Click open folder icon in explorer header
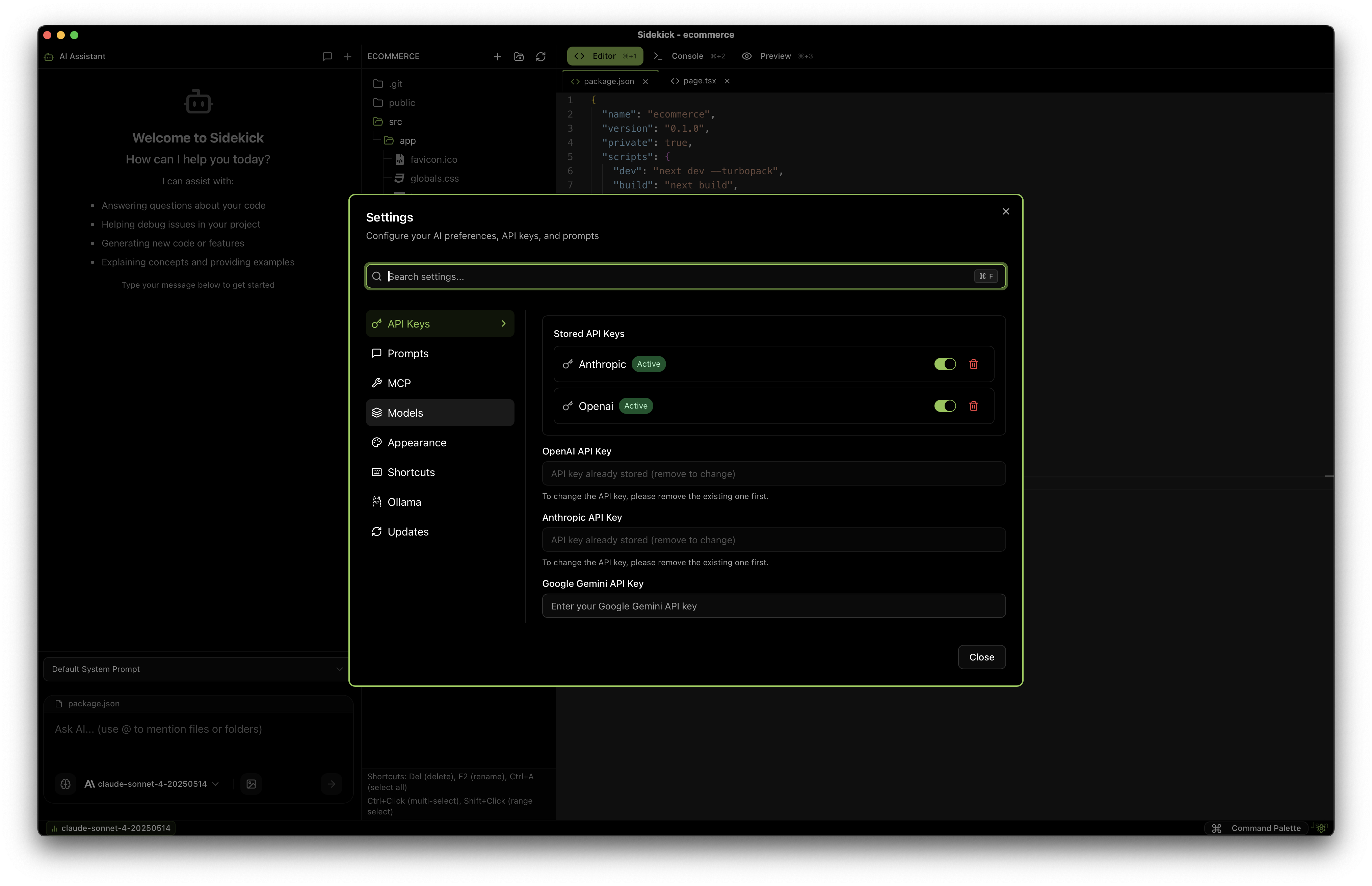This screenshot has height=886, width=1372. 519,56
